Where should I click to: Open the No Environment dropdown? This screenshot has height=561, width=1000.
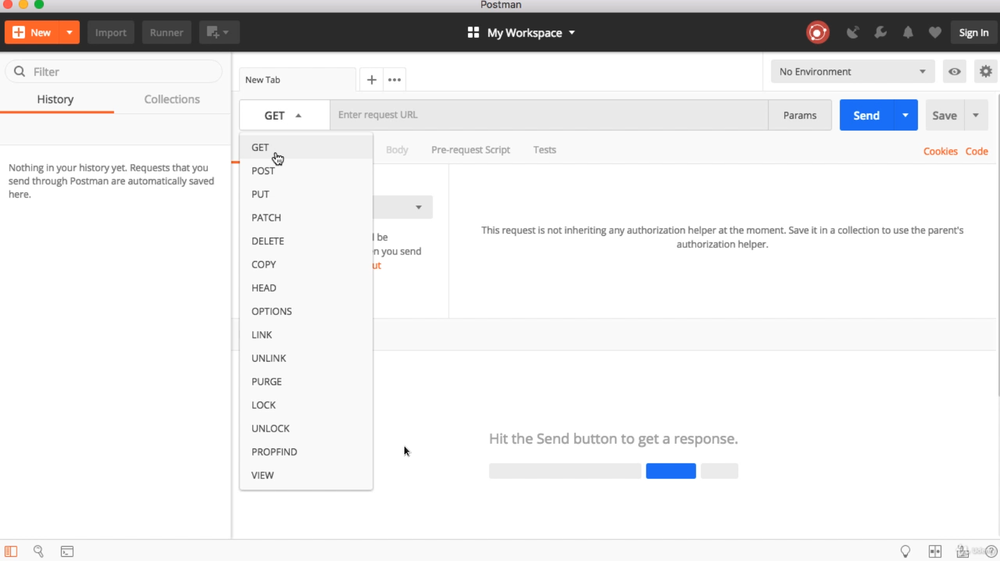(852, 72)
